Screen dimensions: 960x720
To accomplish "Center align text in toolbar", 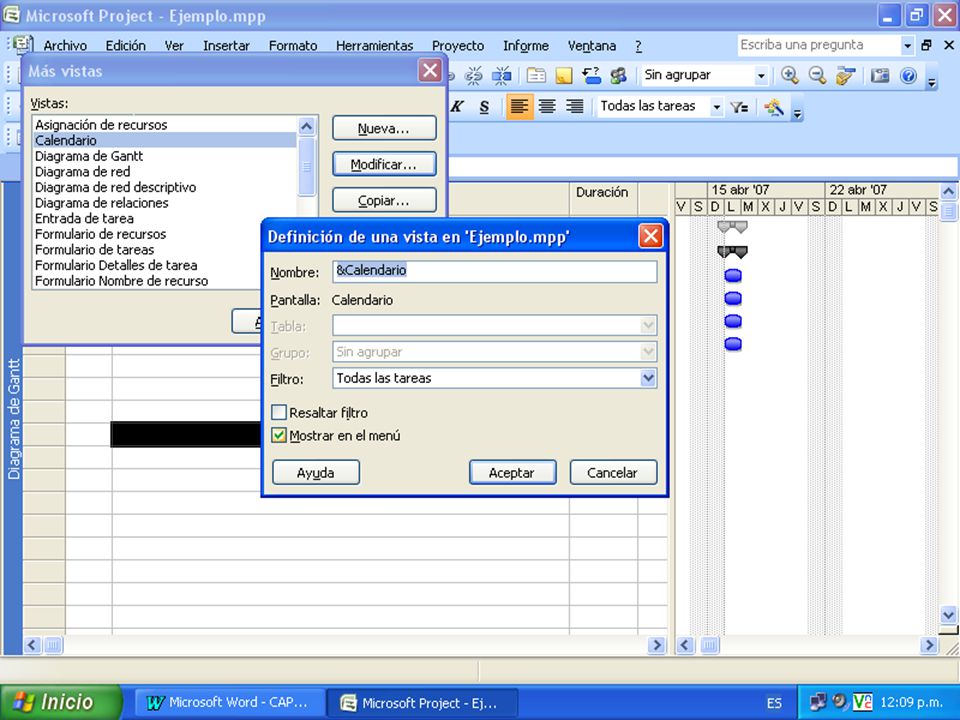I will point(547,107).
